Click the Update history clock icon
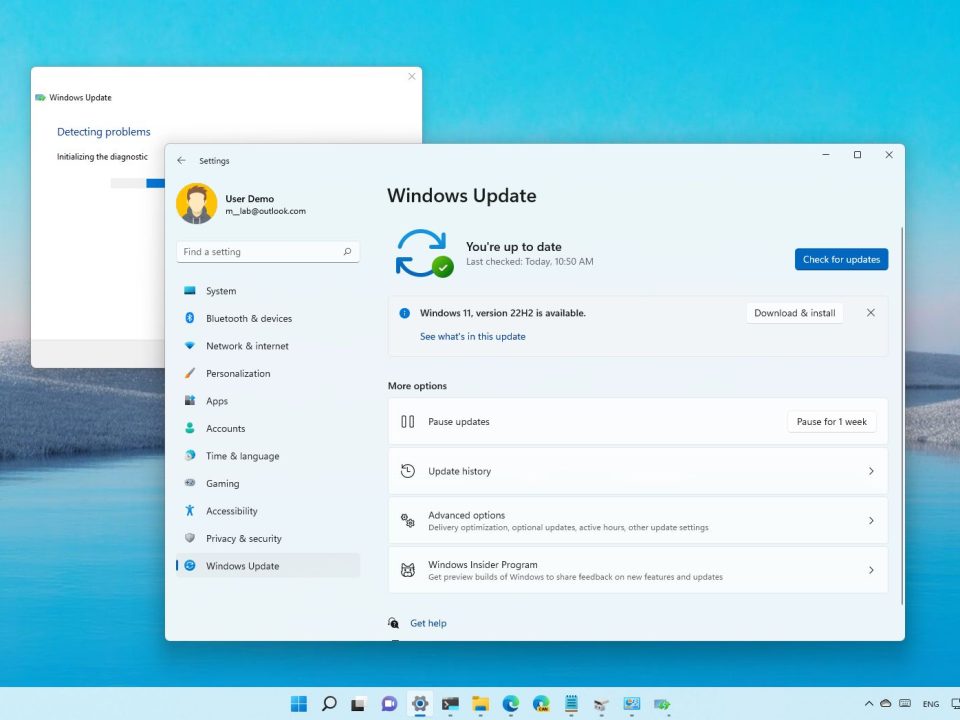 pos(407,471)
